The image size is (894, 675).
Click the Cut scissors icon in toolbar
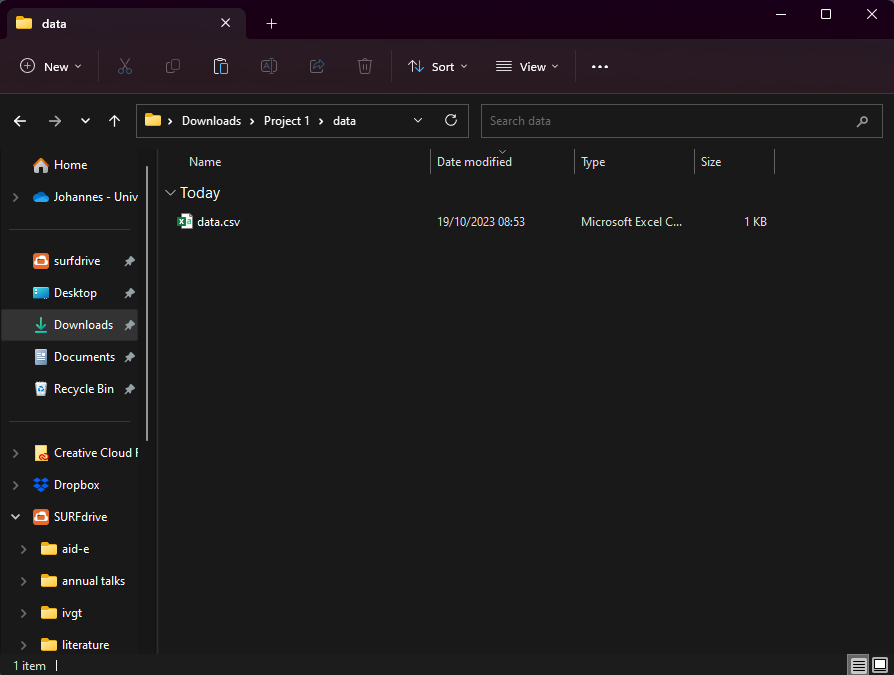pos(125,67)
